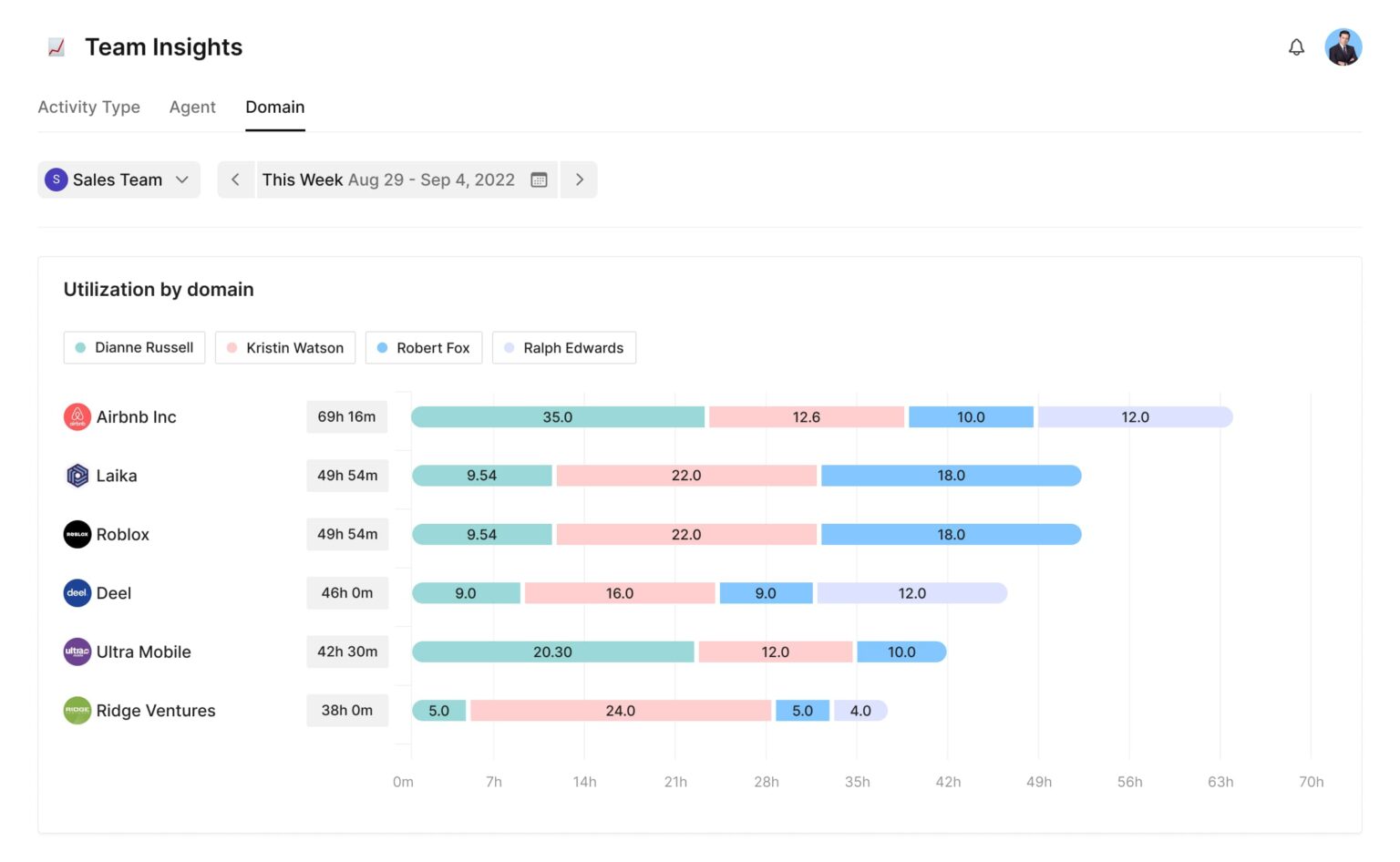The width and height of the screenshot is (1400, 862).
Task: Click the 42h 30m total for Ultra Mobile
Action: [347, 652]
